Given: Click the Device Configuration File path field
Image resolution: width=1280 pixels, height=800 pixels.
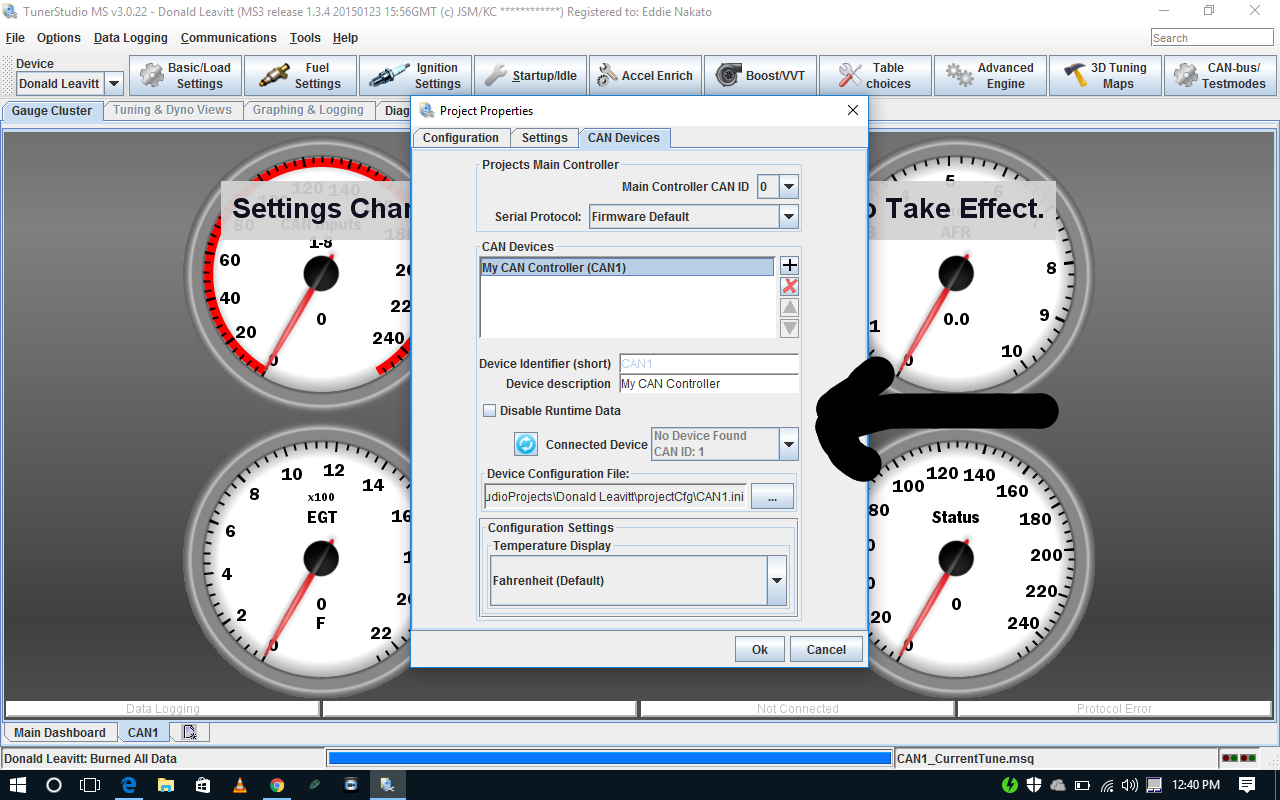Looking at the screenshot, I should 615,496.
